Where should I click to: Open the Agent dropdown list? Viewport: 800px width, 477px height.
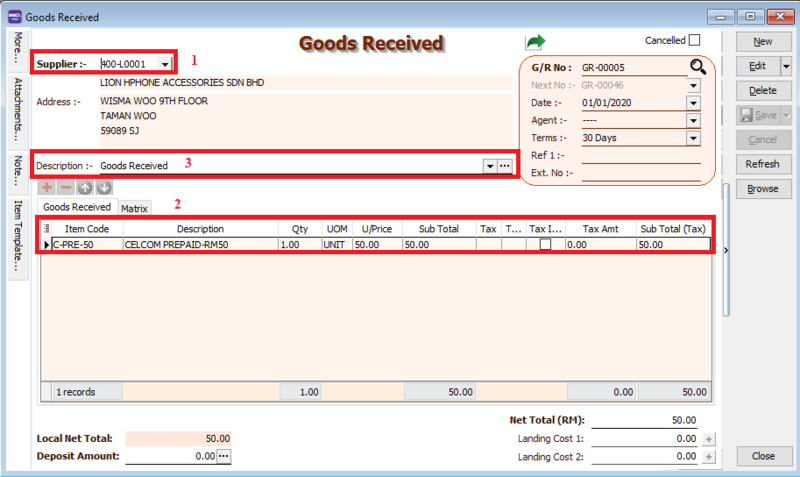click(693, 120)
